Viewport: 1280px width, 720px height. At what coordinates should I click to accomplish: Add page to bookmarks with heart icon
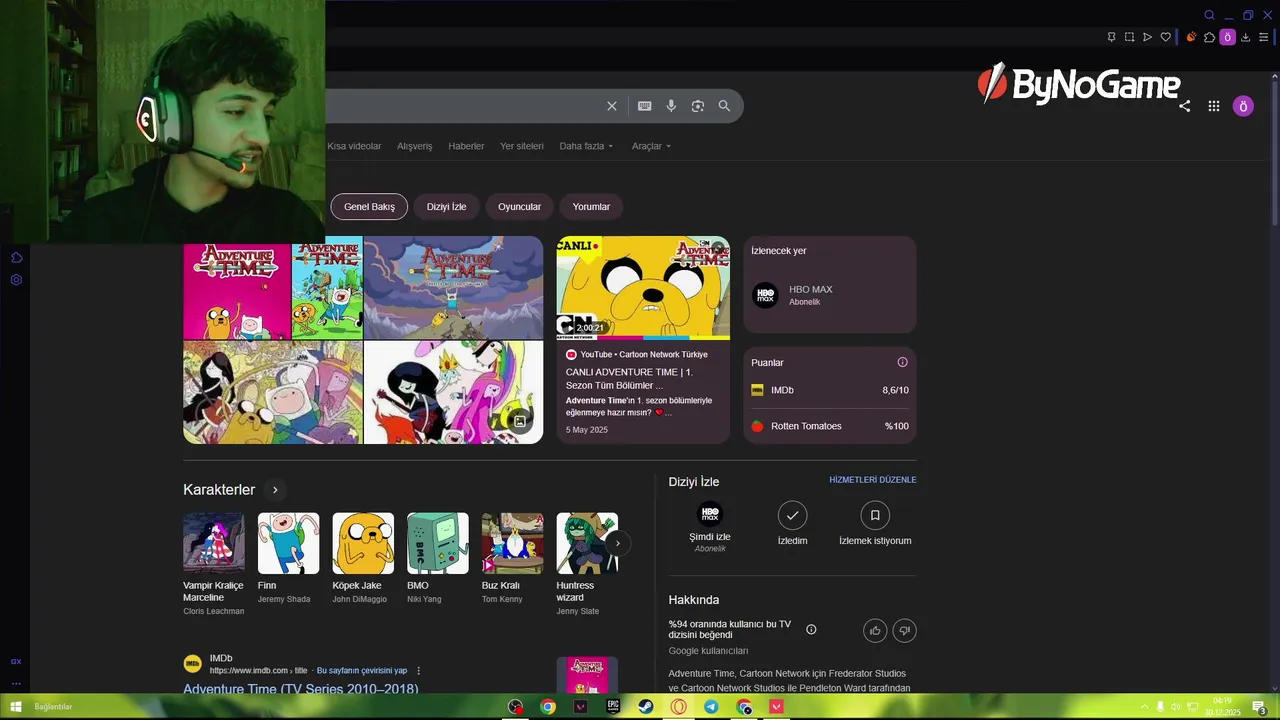tap(1165, 37)
